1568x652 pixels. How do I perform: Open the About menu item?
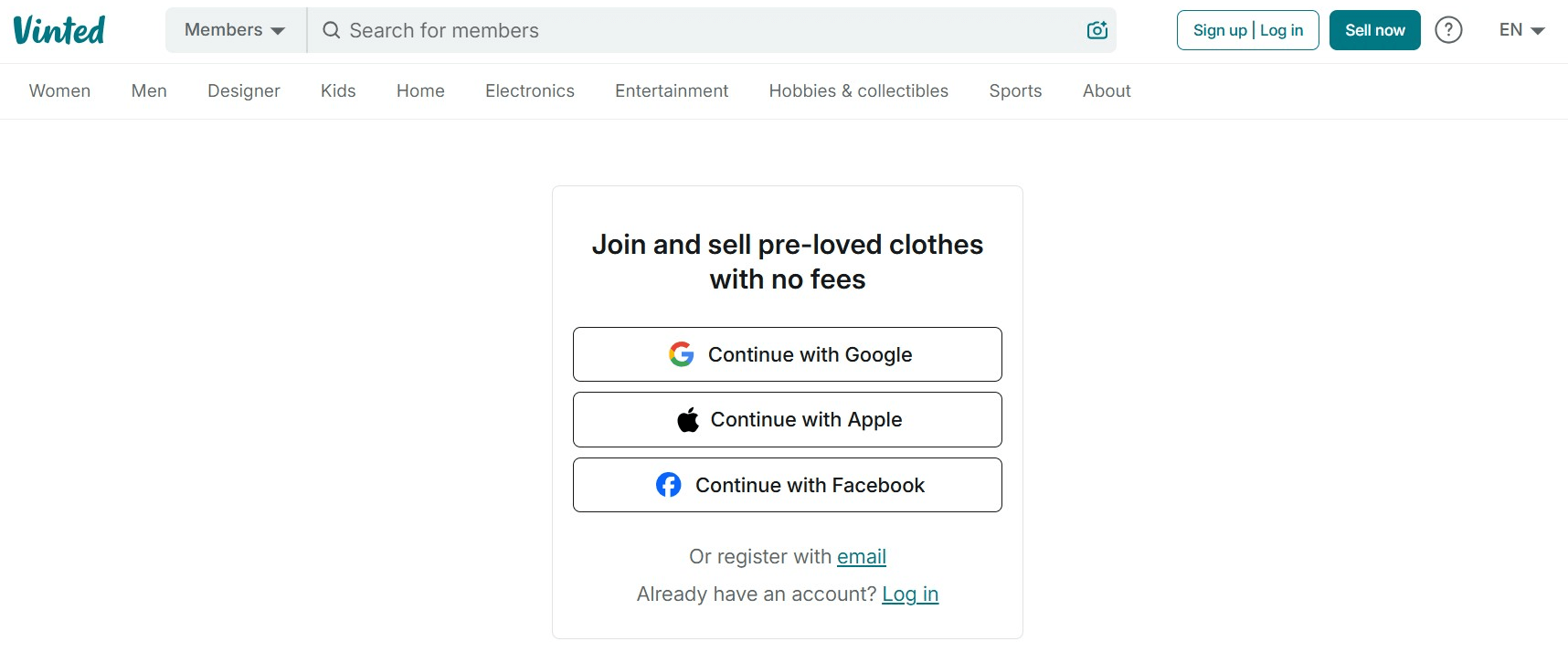point(1107,91)
